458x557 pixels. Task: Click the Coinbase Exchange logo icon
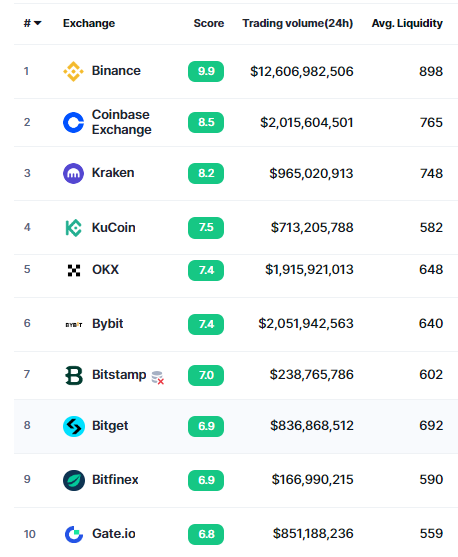pos(74,123)
